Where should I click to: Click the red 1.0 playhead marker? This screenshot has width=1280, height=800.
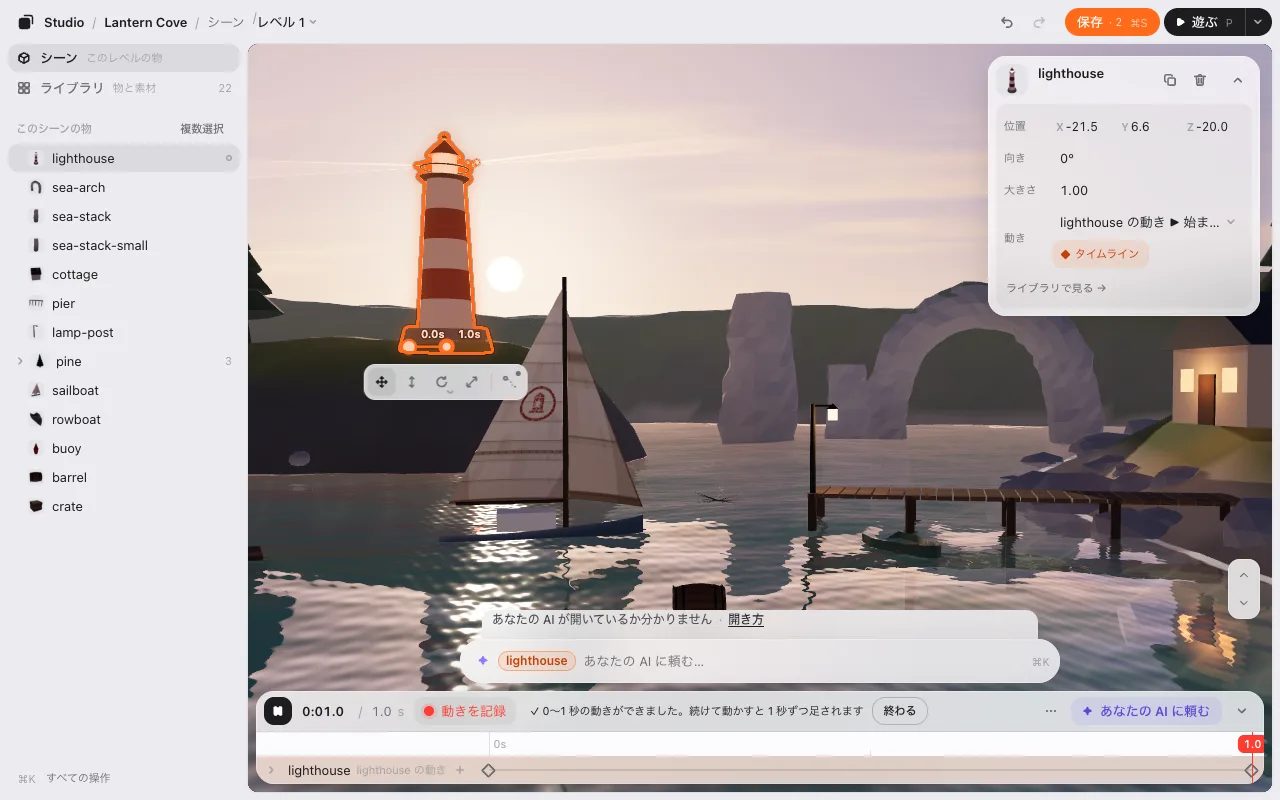click(1252, 744)
